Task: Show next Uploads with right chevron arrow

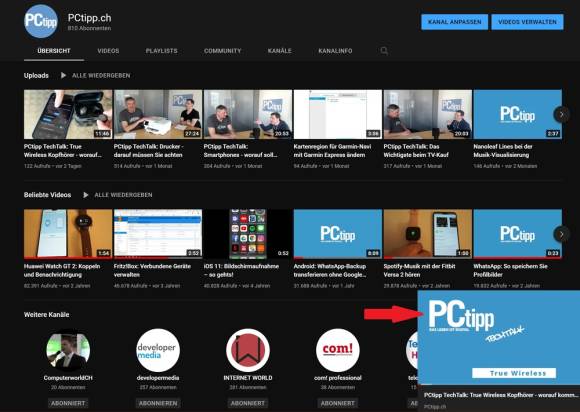Action: click(562, 115)
